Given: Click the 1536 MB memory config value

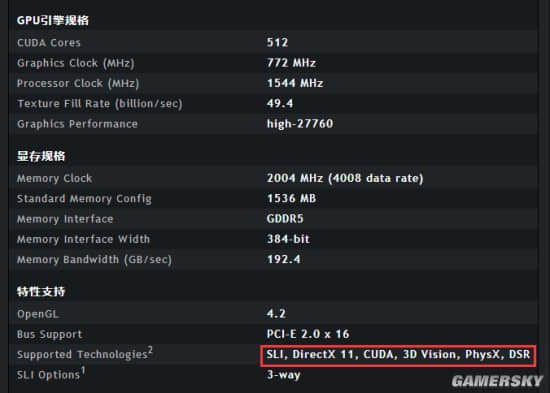Looking at the screenshot, I should (291, 199).
